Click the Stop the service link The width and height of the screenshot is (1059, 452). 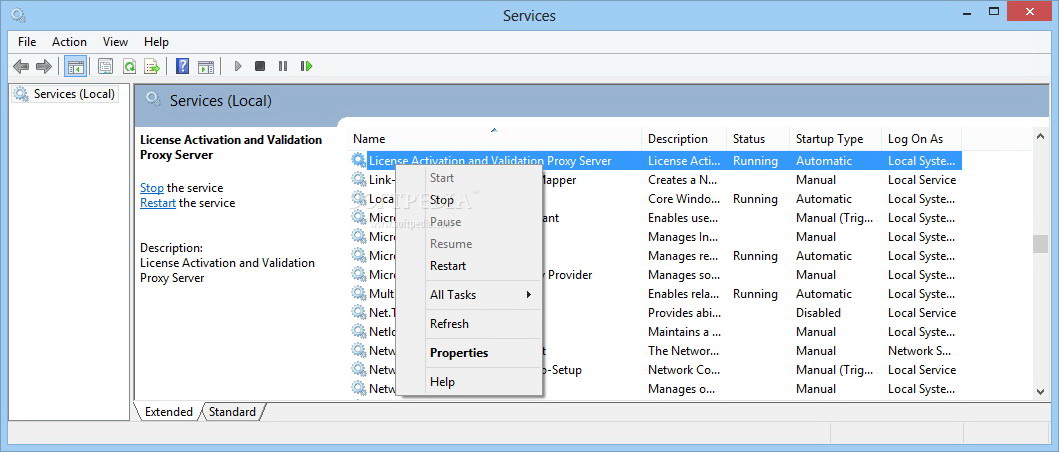tap(152, 188)
